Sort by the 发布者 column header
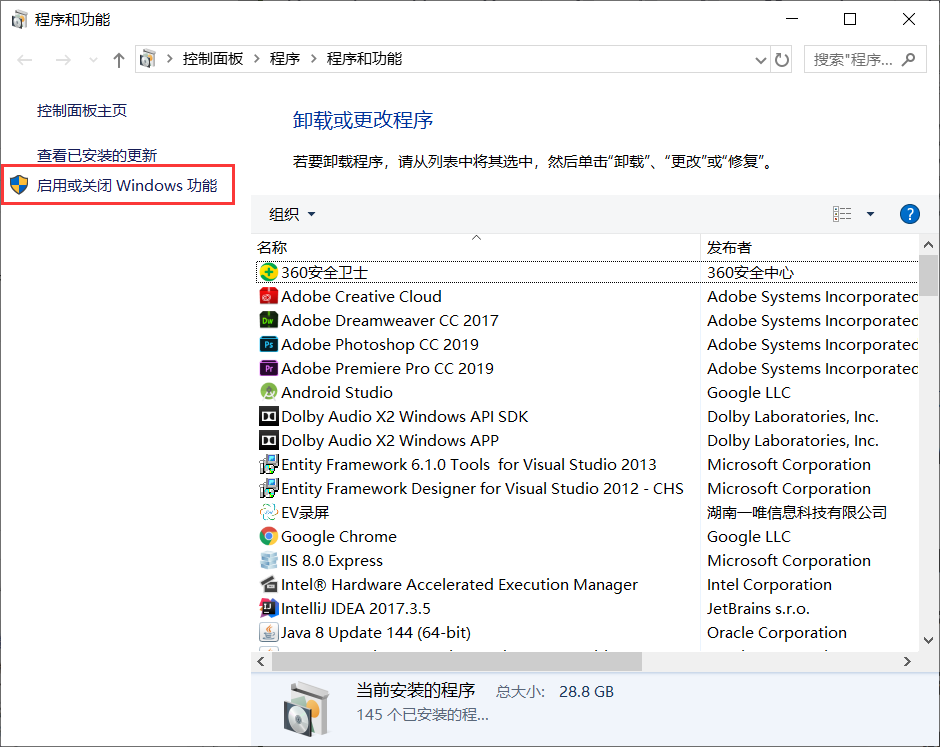This screenshot has height=747, width=940. pos(809,247)
